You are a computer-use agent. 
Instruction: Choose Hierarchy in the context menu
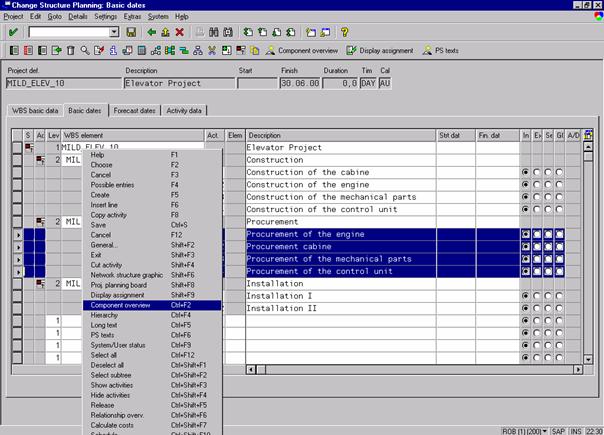point(152,315)
